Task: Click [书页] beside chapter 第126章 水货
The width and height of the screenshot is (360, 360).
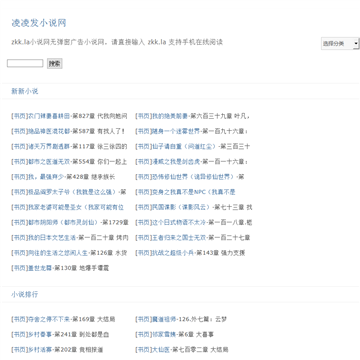Action: tap(19, 253)
